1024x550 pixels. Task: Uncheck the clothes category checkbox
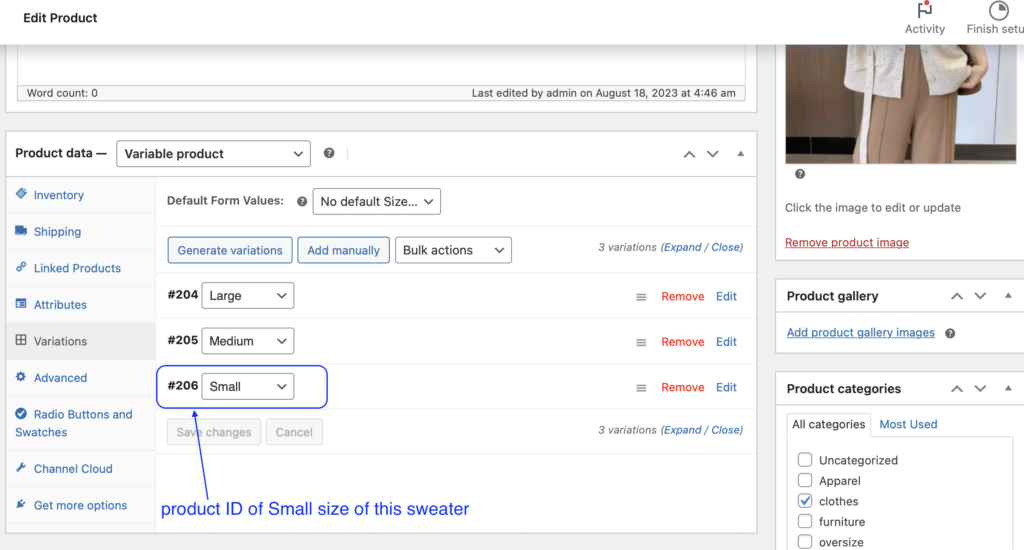[805, 501]
